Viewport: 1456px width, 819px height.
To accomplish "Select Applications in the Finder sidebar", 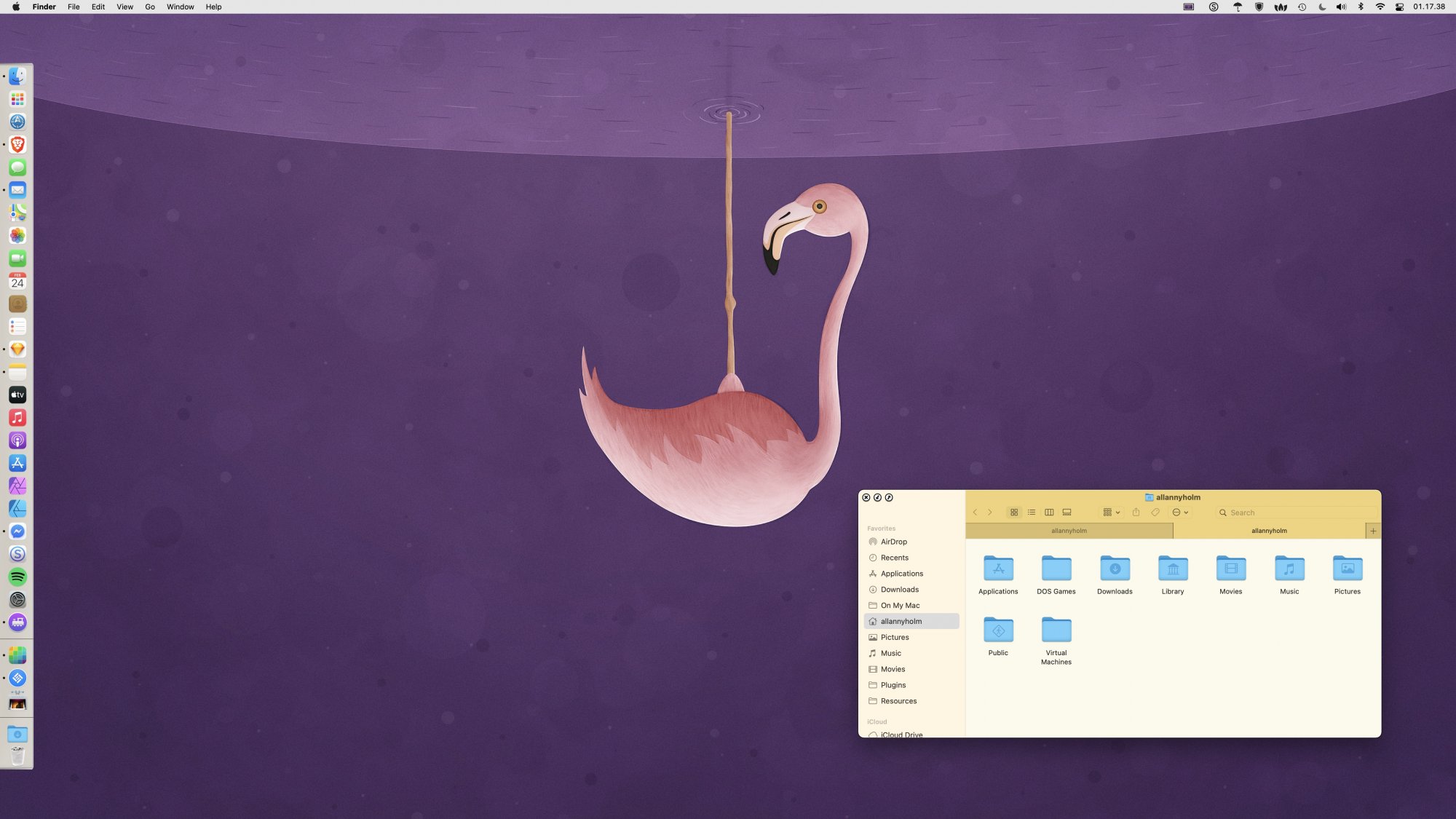I will pos(911,574).
